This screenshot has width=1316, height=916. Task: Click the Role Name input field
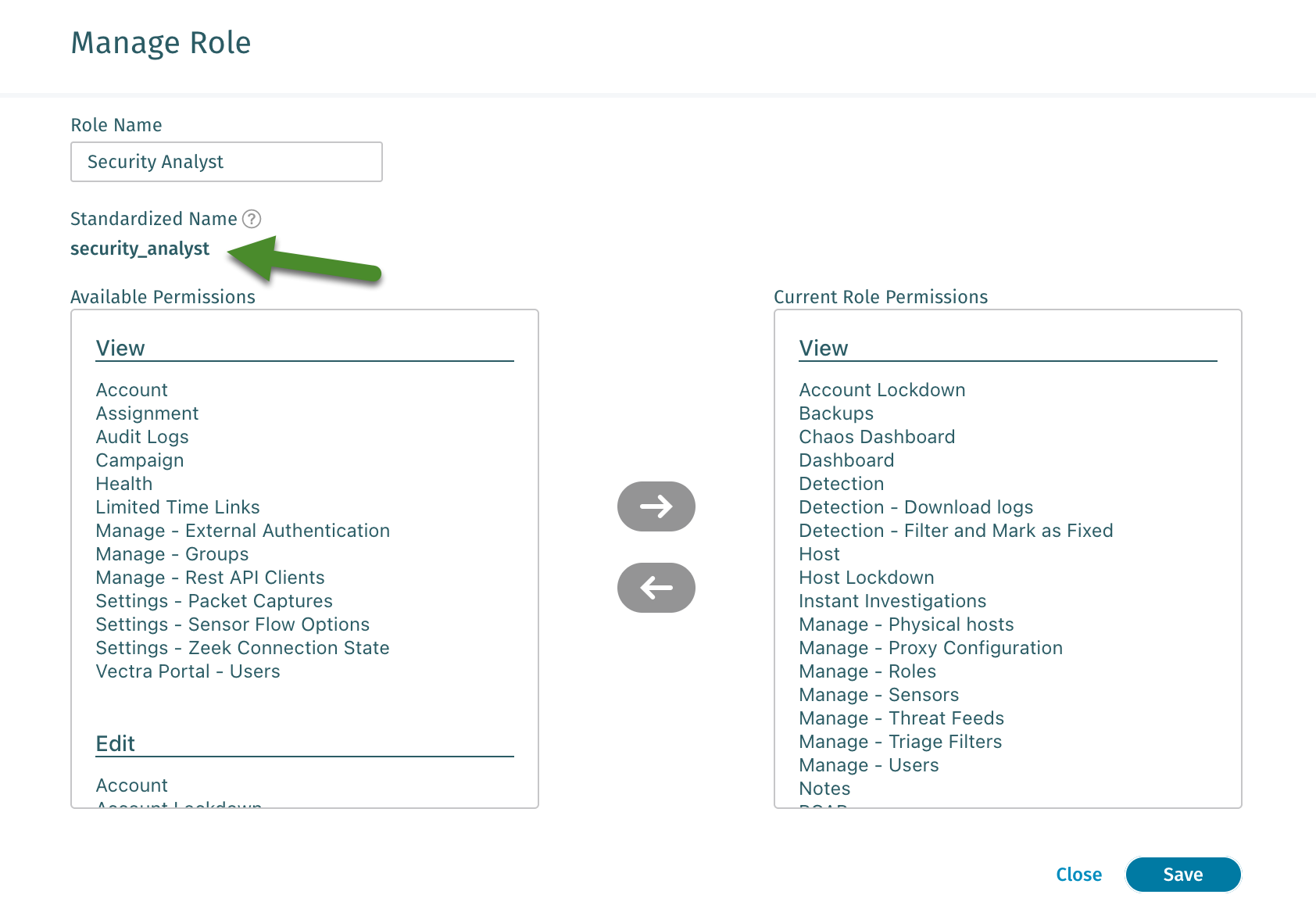tap(227, 162)
